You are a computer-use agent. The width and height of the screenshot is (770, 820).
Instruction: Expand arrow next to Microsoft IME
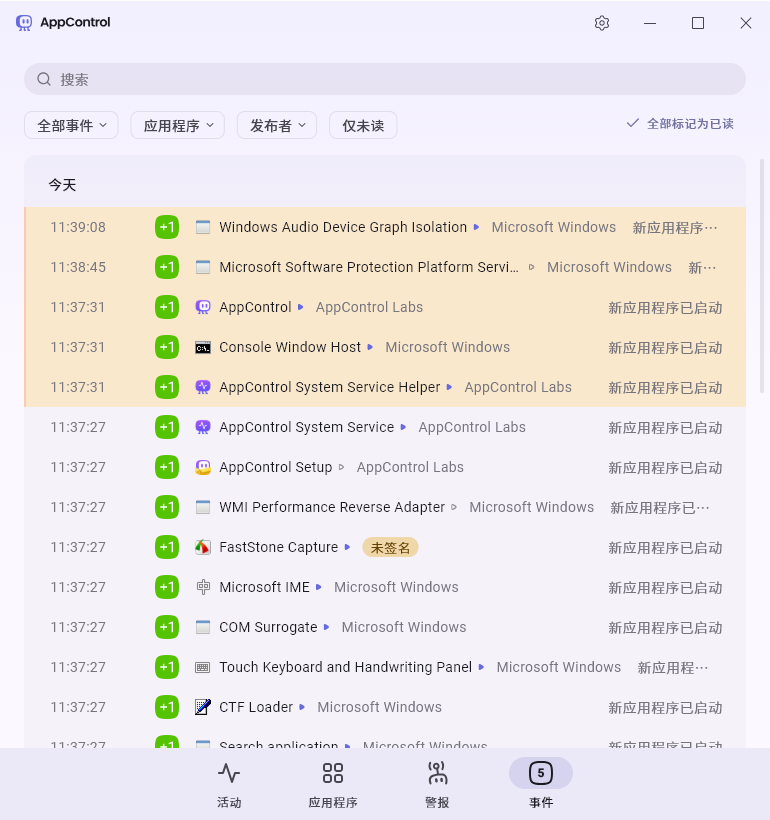coord(319,587)
